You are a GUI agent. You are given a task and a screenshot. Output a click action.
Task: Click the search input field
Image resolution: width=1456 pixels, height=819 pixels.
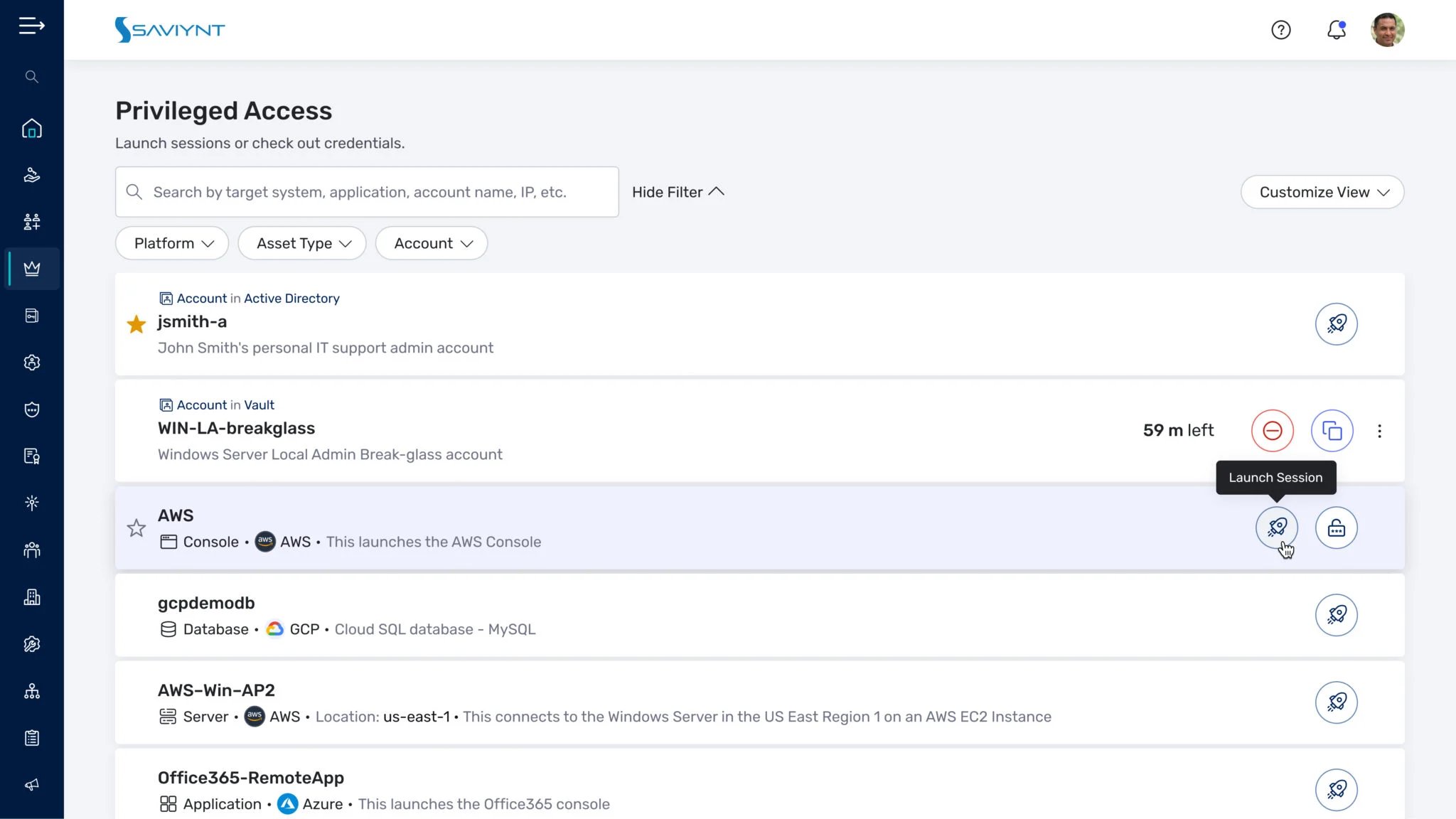point(367,192)
